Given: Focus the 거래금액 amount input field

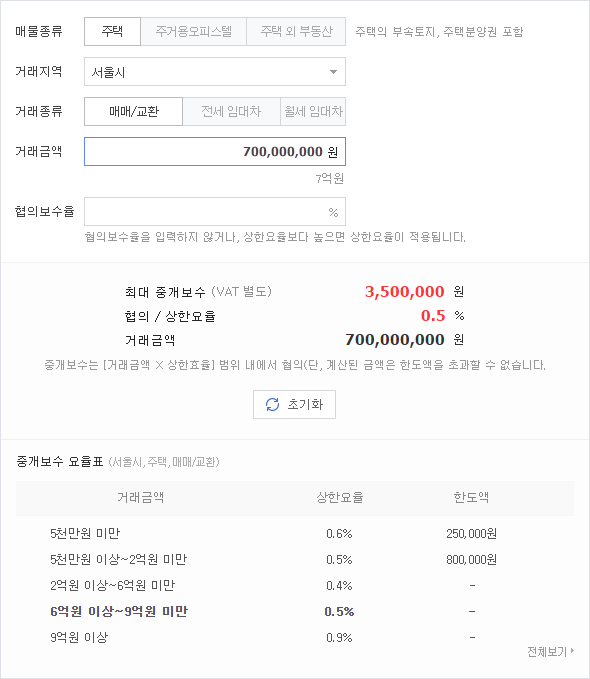Looking at the screenshot, I should pos(215,152).
